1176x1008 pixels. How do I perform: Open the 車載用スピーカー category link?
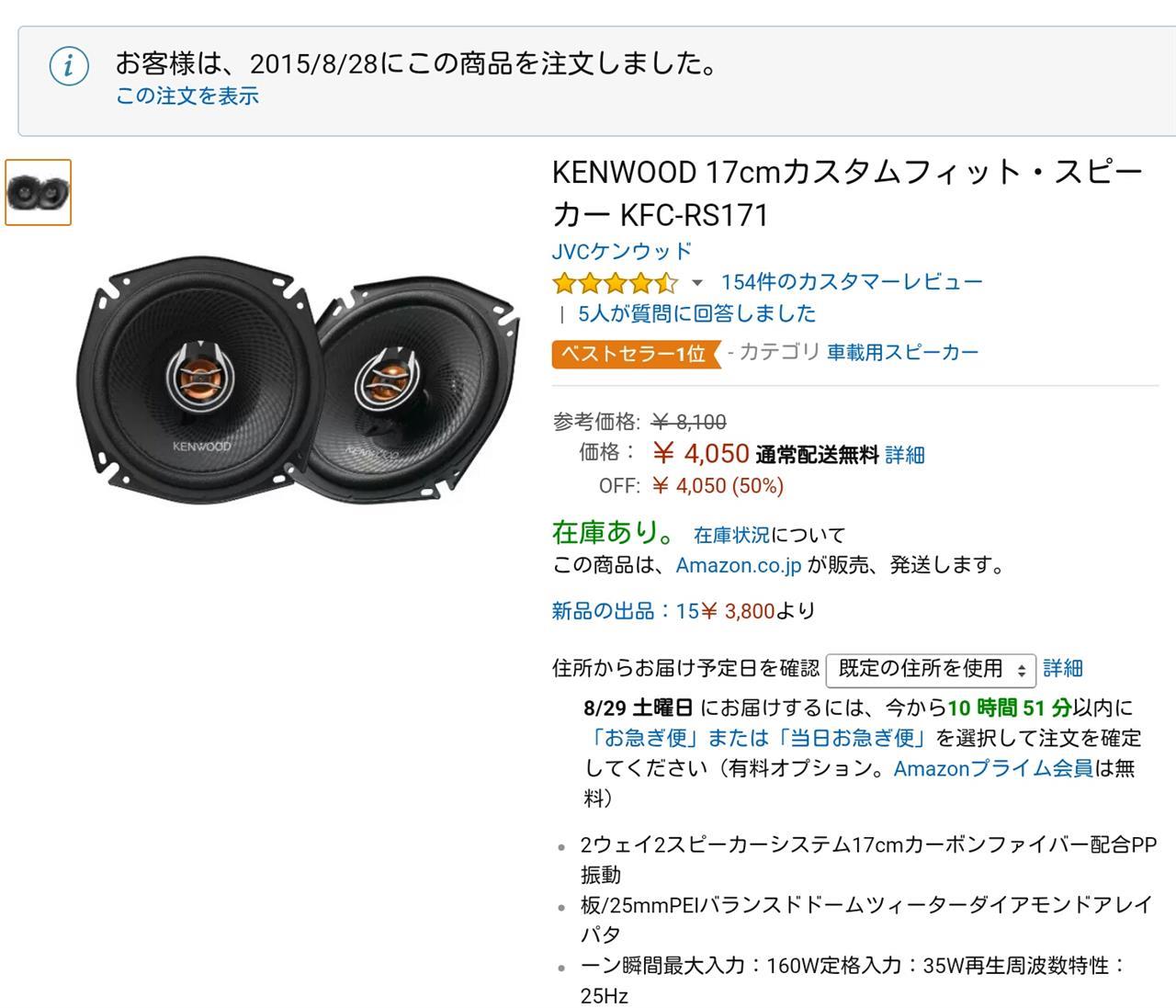click(x=902, y=352)
